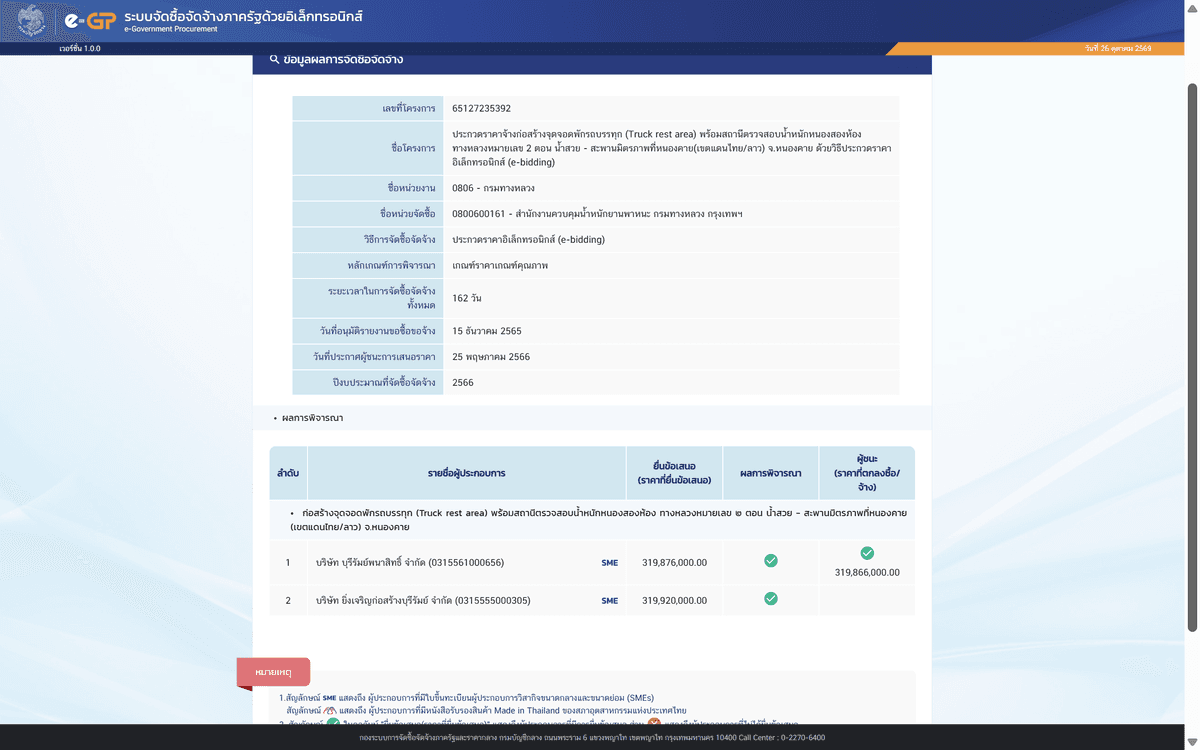Click the bid amount 319,920,000.00
Screen dimensions: 1200x750
coord(674,601)
